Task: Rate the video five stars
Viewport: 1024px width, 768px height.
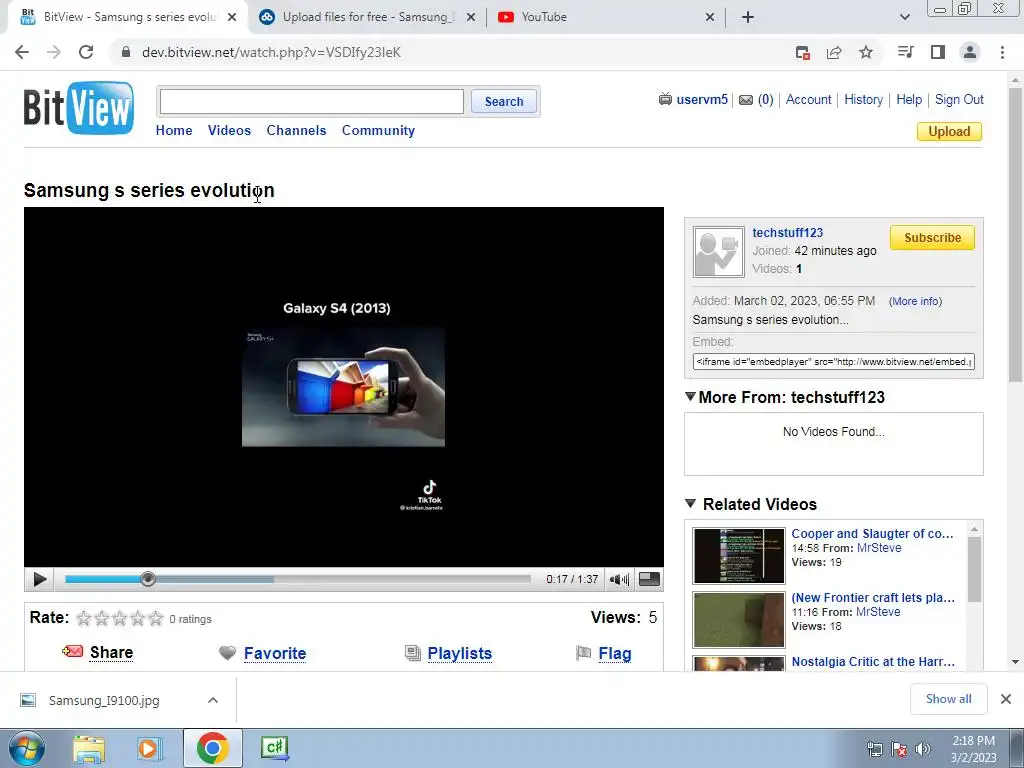Action: pyautogui.click(x=155, y=618)
